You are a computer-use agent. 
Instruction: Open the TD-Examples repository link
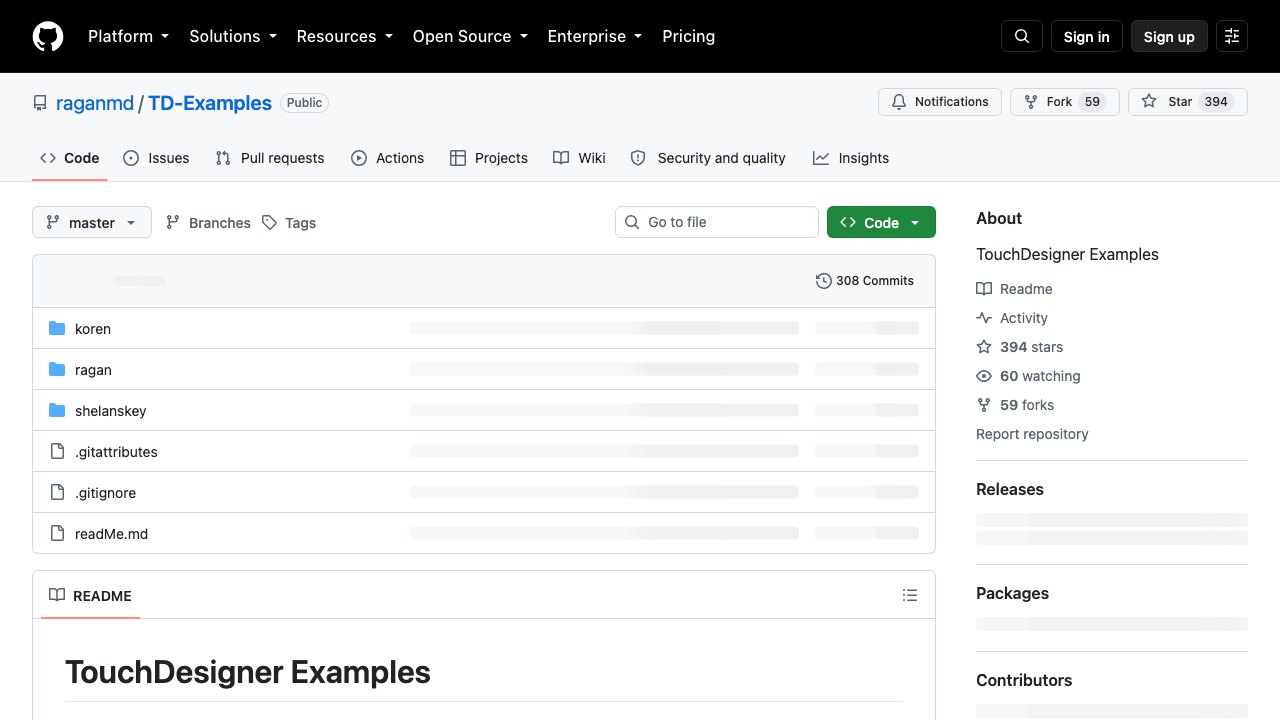click(x=210, y=103)
